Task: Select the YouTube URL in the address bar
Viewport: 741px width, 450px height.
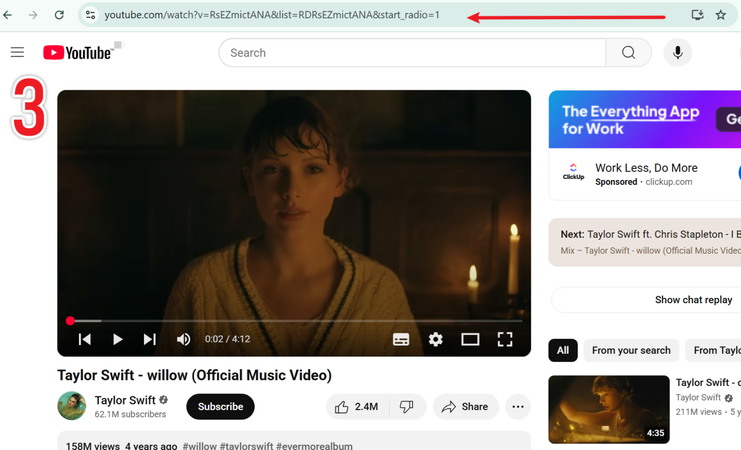Action: 272,15
